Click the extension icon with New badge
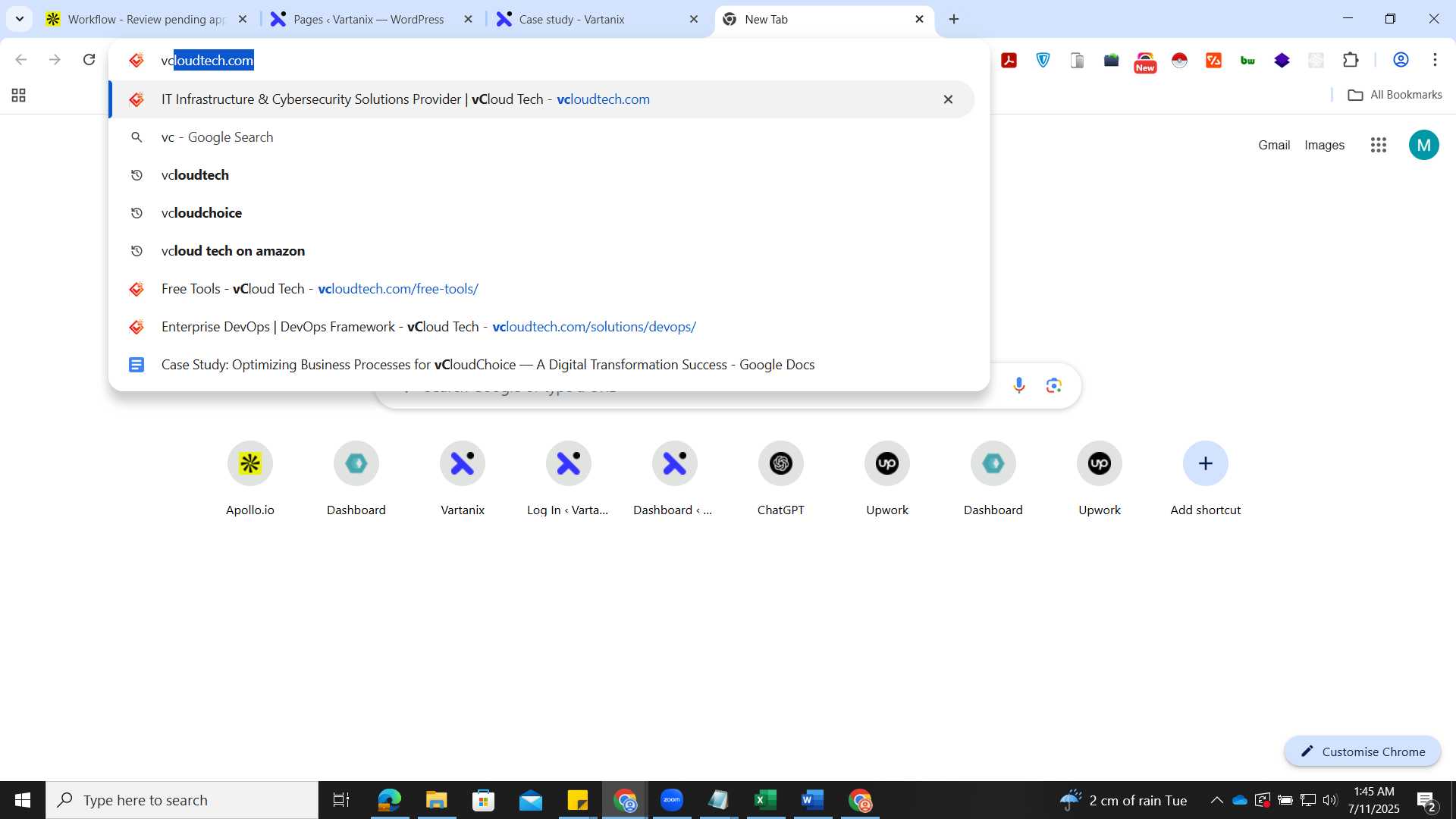 coord(1145,61)
